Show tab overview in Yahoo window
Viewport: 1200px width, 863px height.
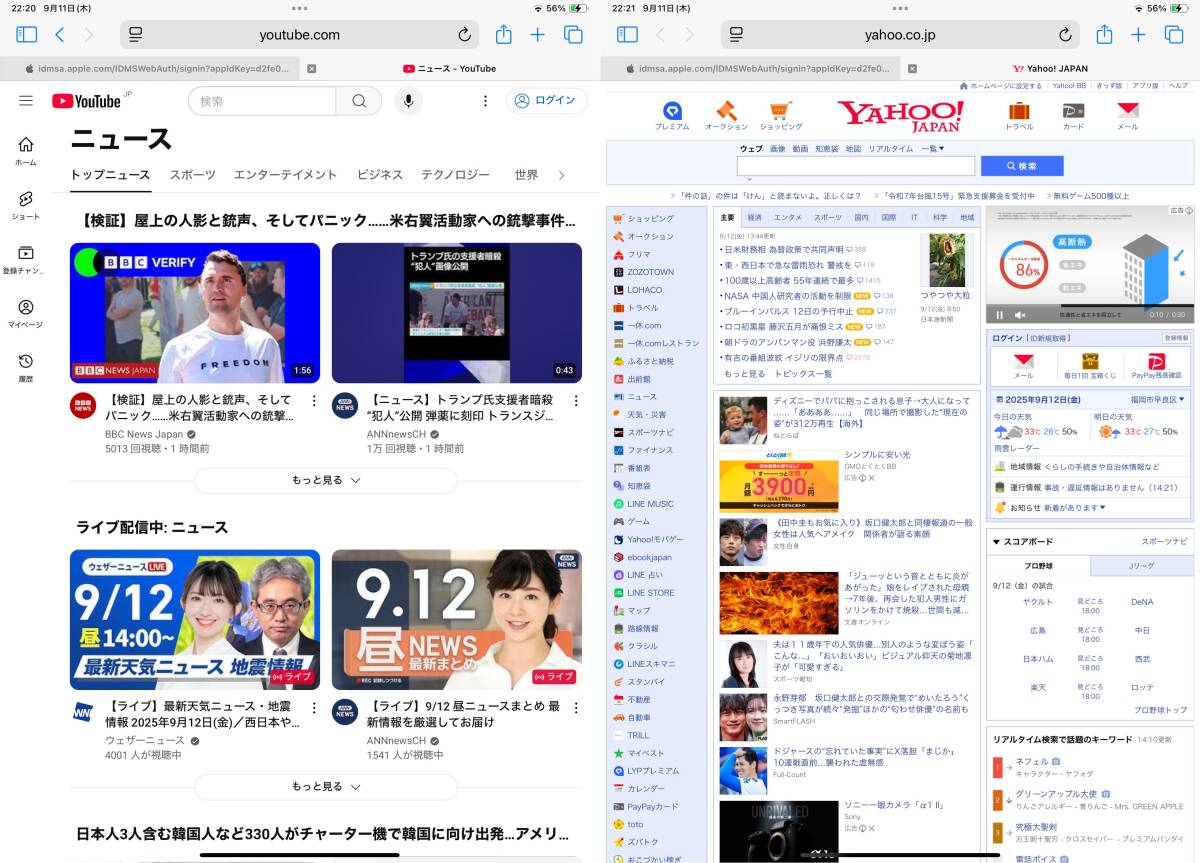pos(1174,35)
